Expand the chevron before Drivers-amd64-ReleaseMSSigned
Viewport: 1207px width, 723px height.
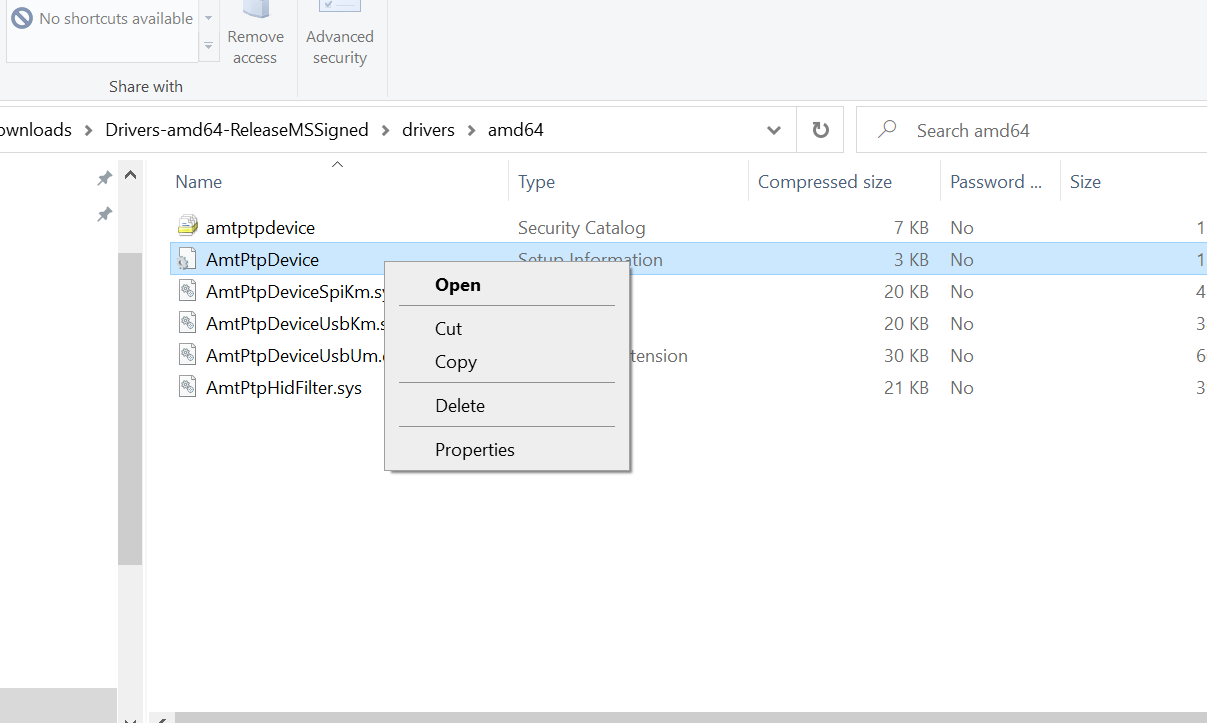coord(89,130)
